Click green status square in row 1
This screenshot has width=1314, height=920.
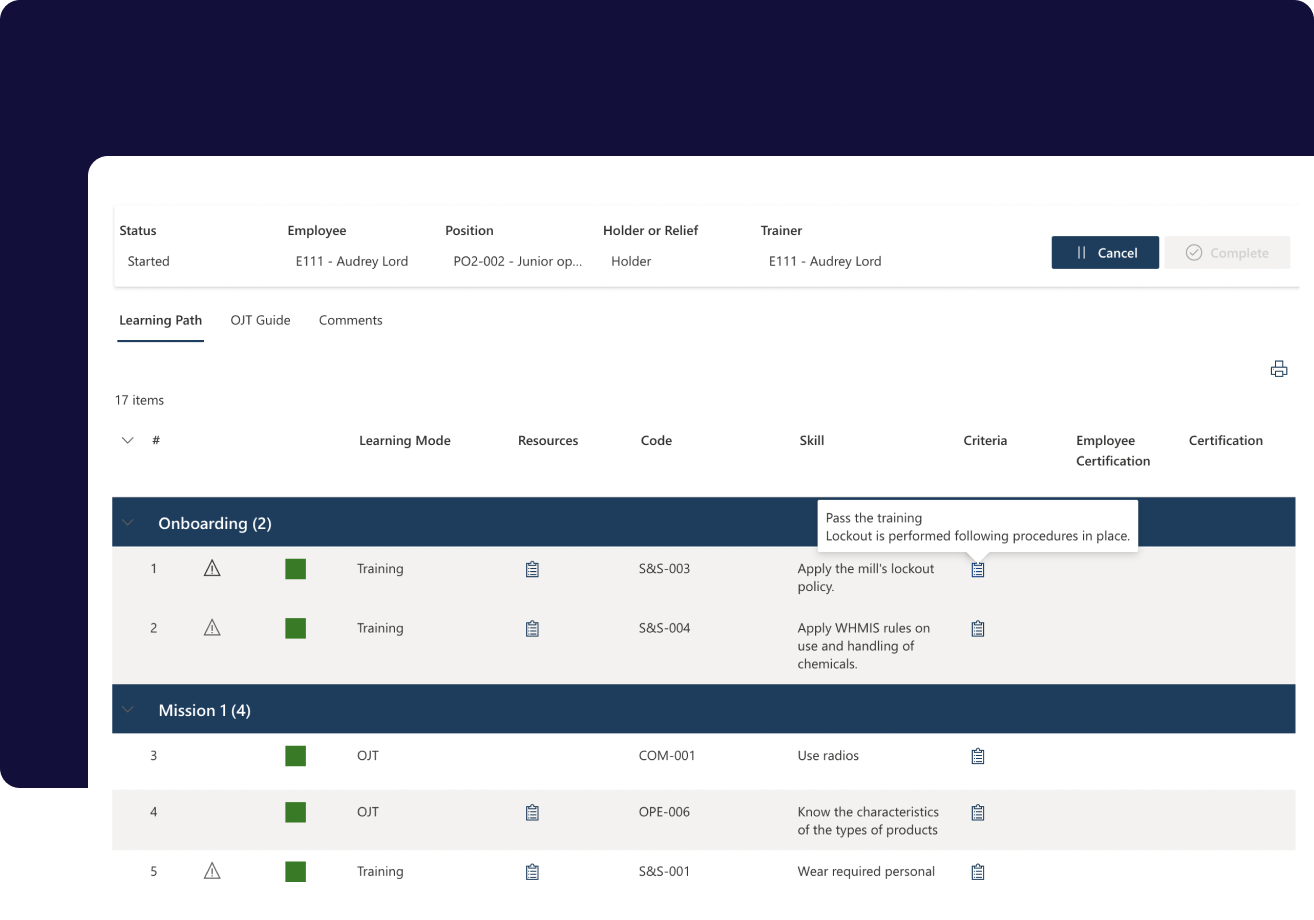(x=295, y=569)
